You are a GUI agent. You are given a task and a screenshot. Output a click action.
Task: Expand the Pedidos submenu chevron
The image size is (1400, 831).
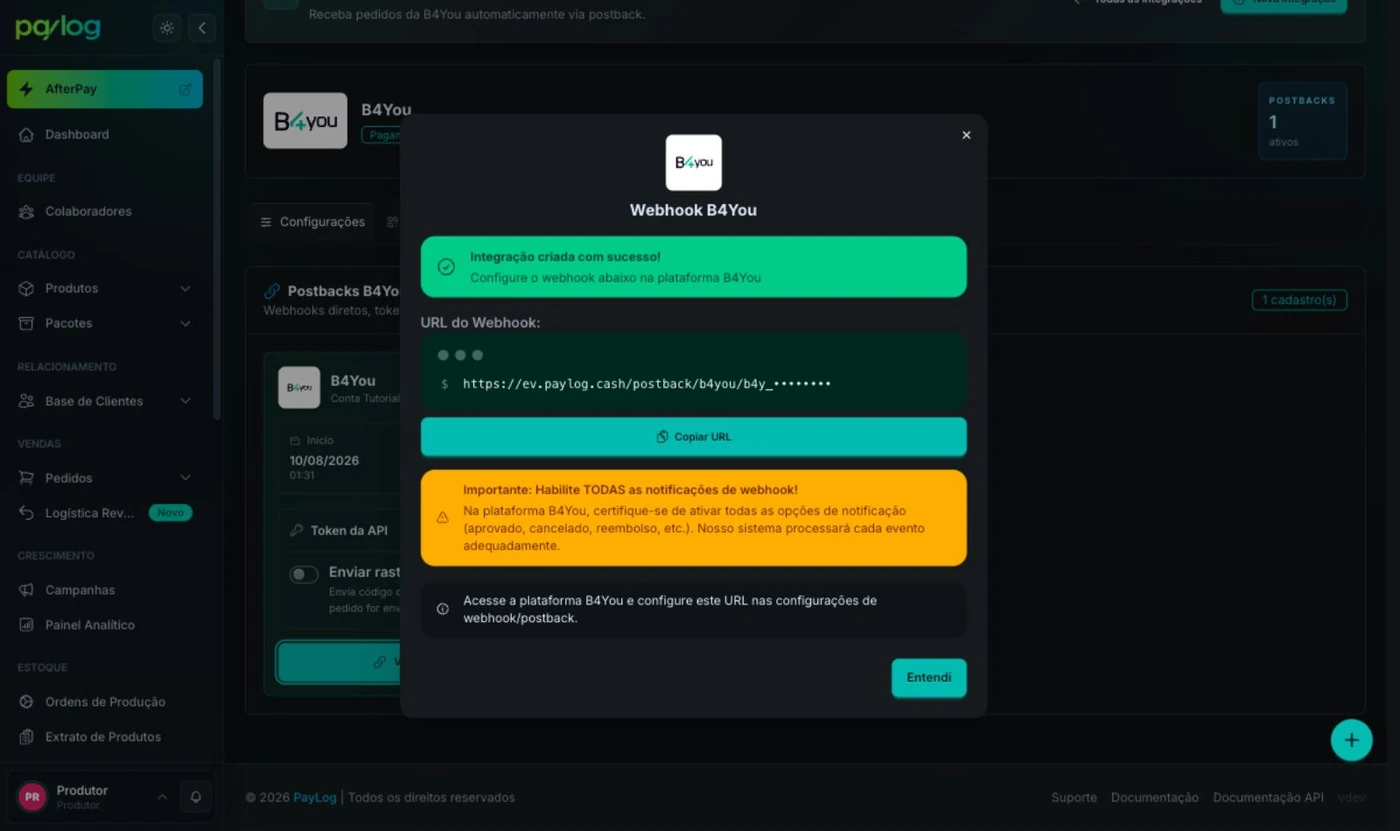(185, 479)
